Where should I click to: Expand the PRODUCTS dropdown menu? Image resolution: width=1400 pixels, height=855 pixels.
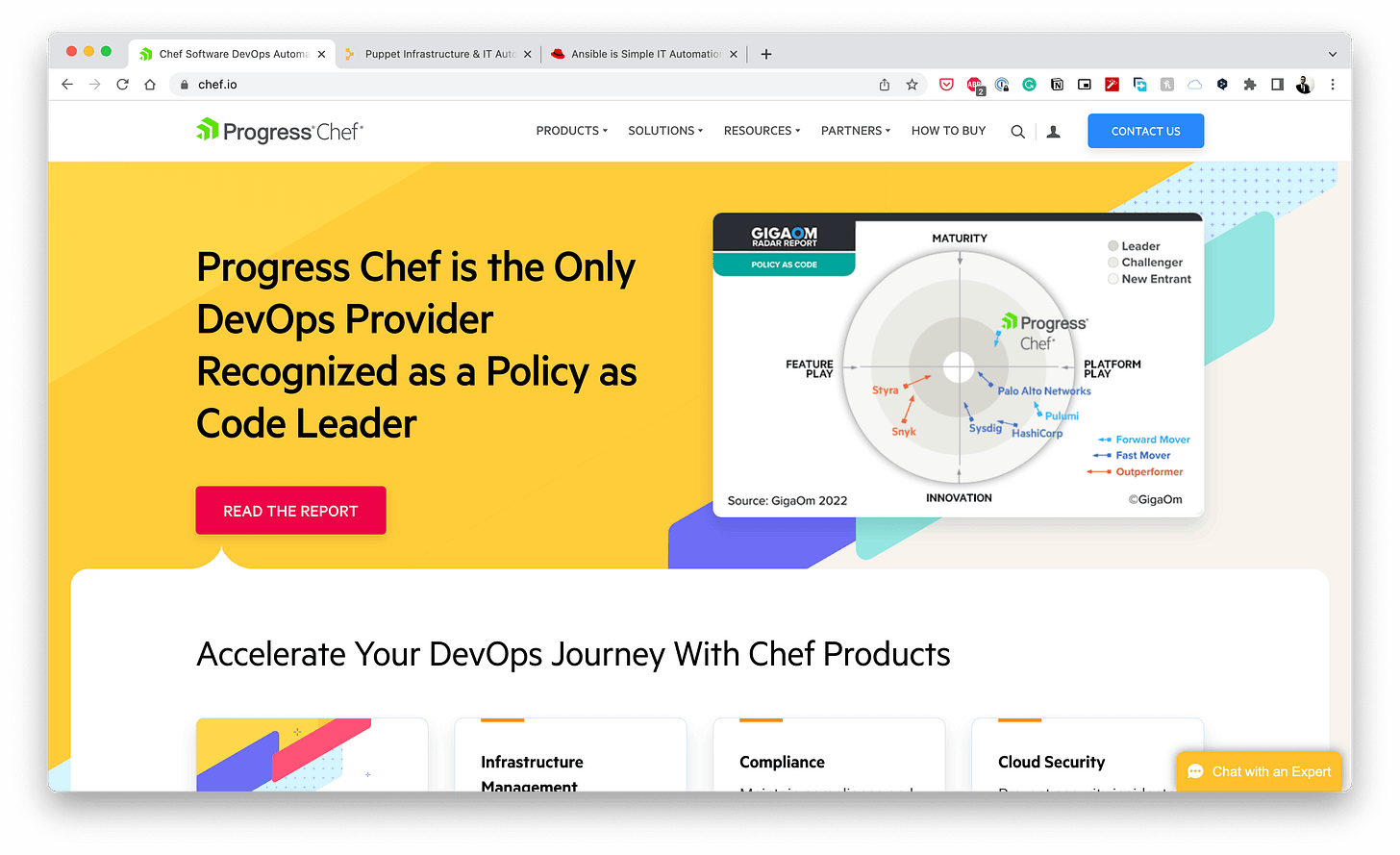click(572, 131)
